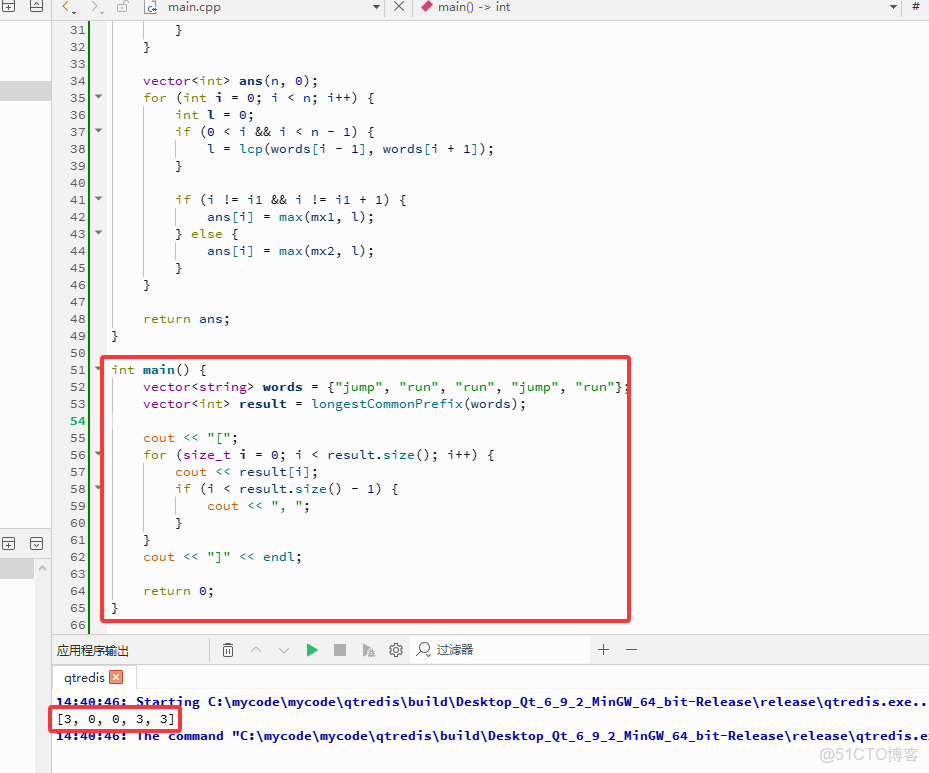The image size is (929, 773).
Task: Go to next output item arrow
Action: click(284, 650)
